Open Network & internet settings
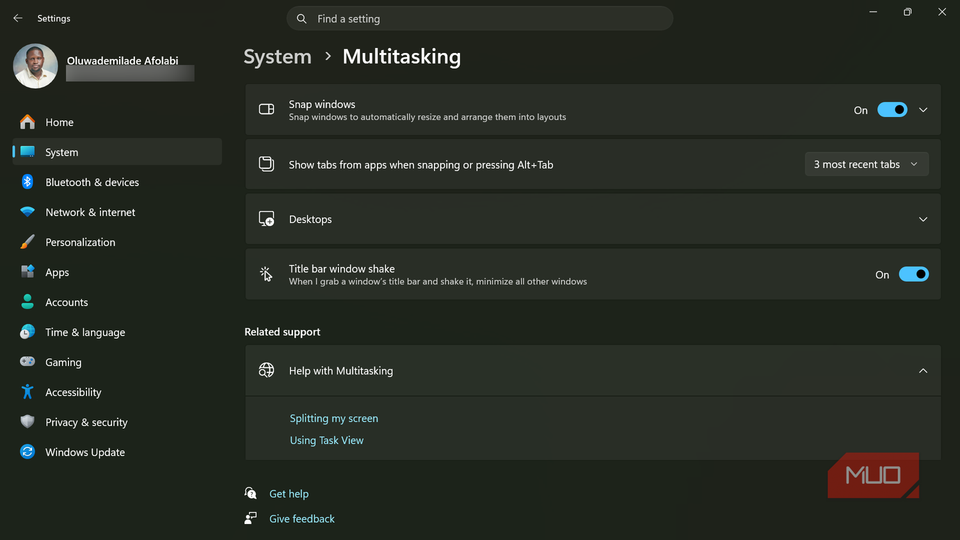Image resolution: width=960 pixels, height=540 pixels. (117, 212)
